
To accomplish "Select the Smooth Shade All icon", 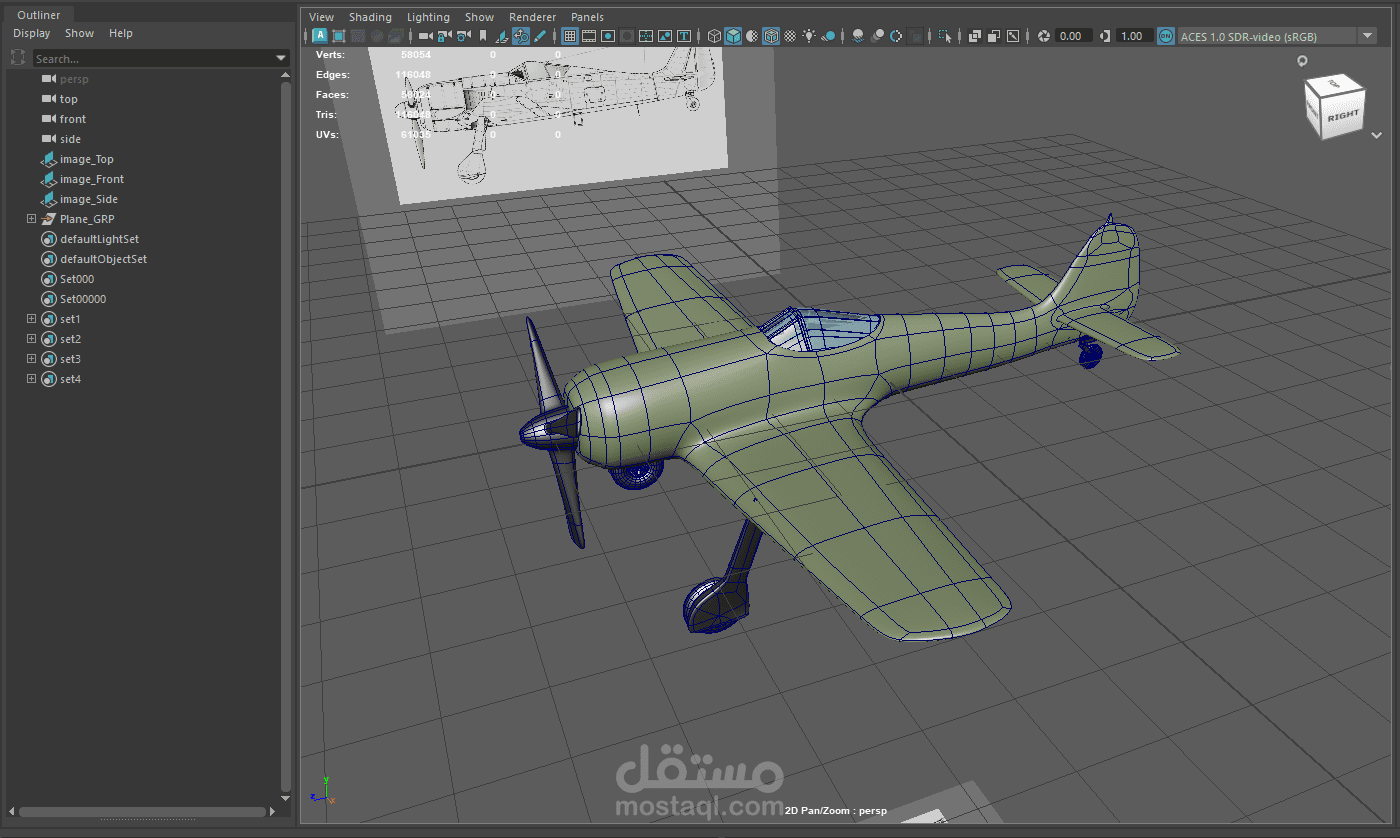I will [733, 36].
